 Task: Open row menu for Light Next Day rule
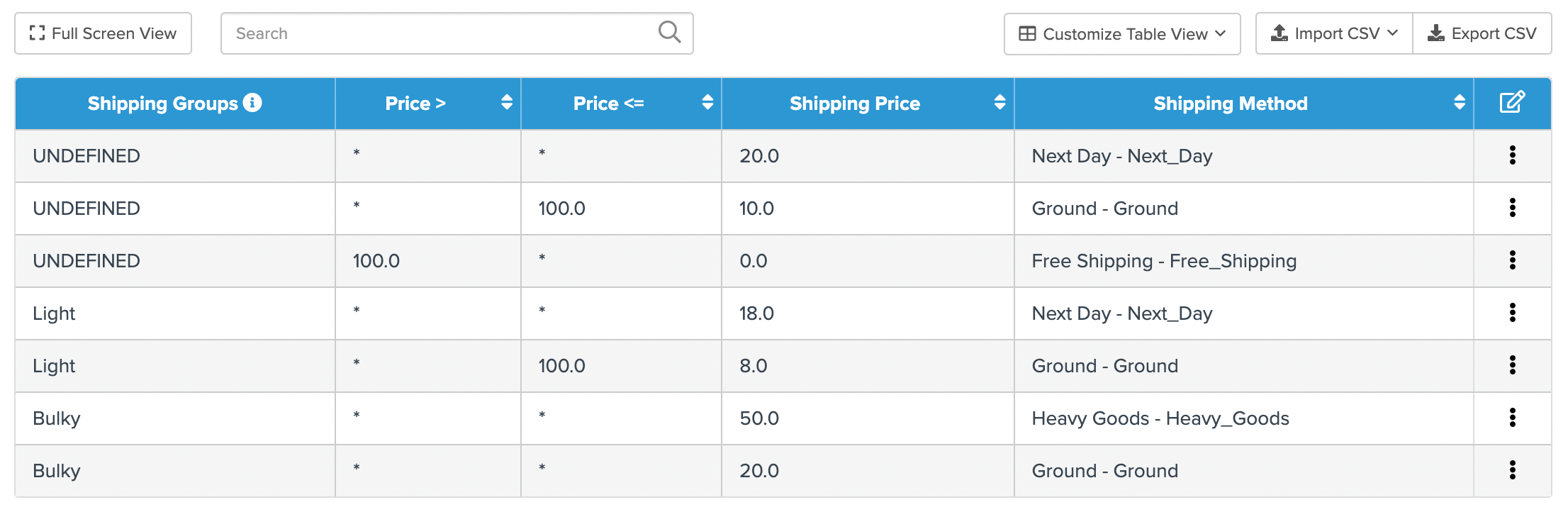(1512, 313)
